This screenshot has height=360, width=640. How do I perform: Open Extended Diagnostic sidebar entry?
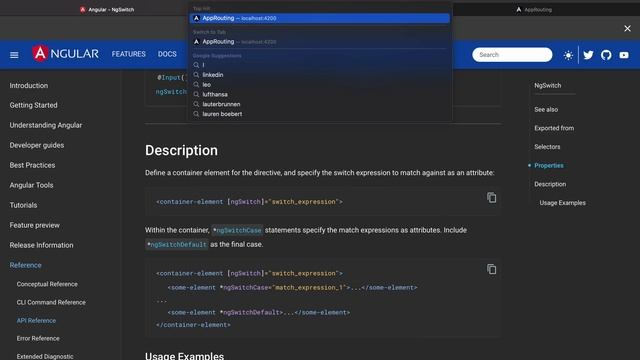45,356
